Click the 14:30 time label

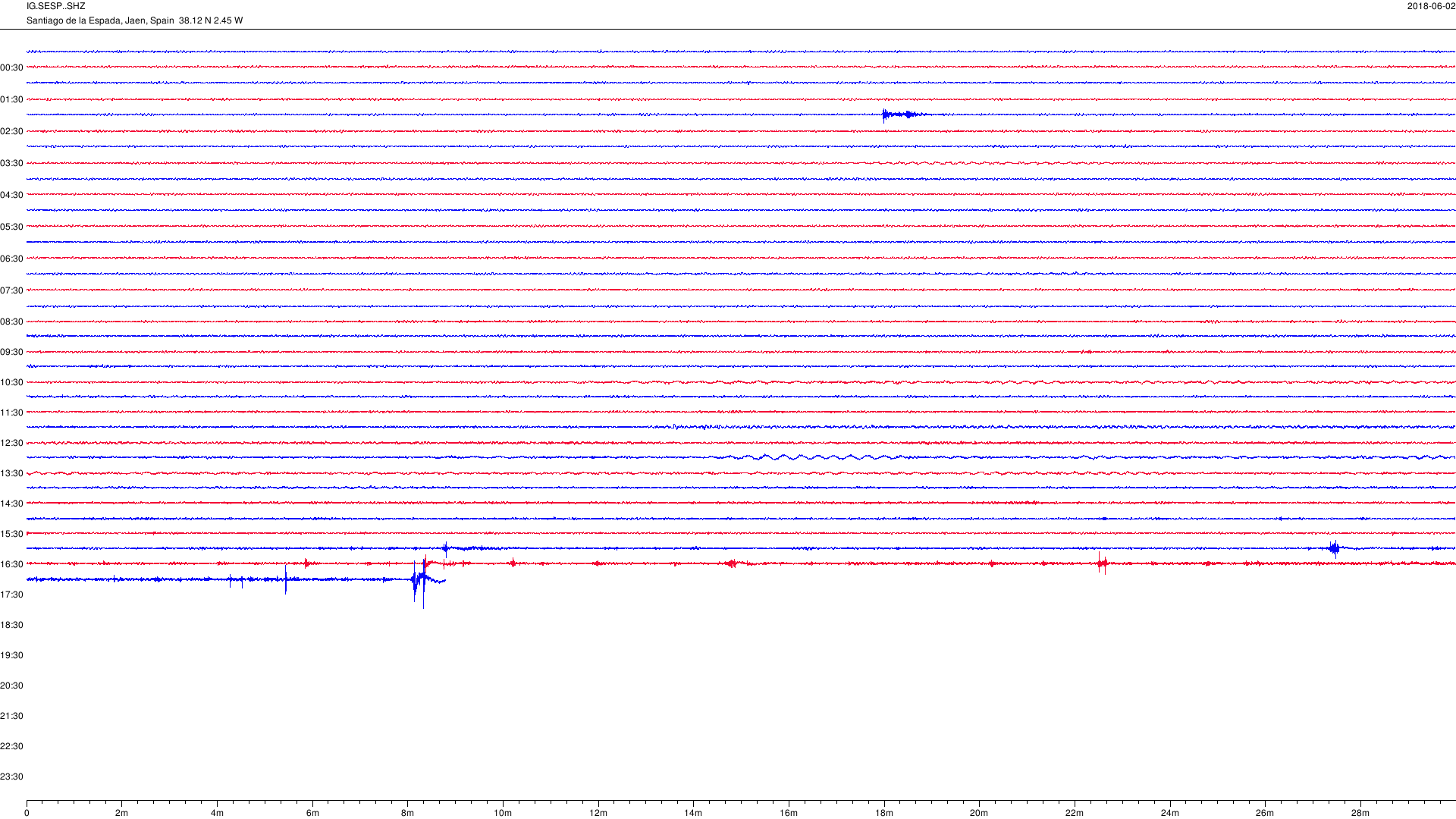click(11, 504)
